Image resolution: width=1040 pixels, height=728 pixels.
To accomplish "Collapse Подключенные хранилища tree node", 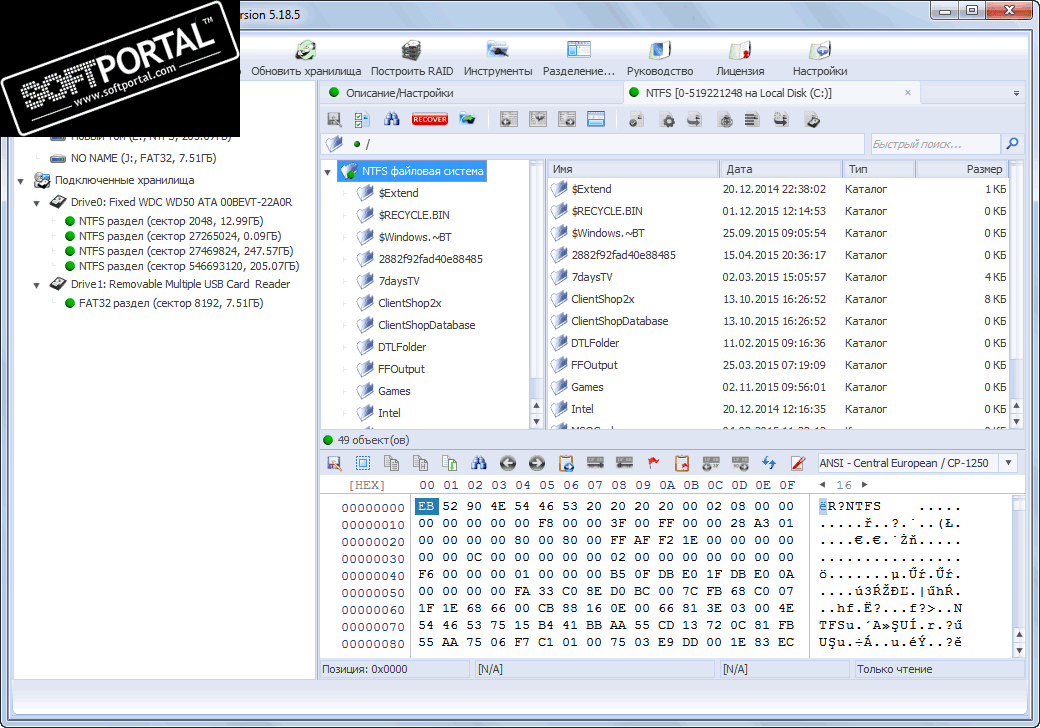I will [x=21, y=181].
